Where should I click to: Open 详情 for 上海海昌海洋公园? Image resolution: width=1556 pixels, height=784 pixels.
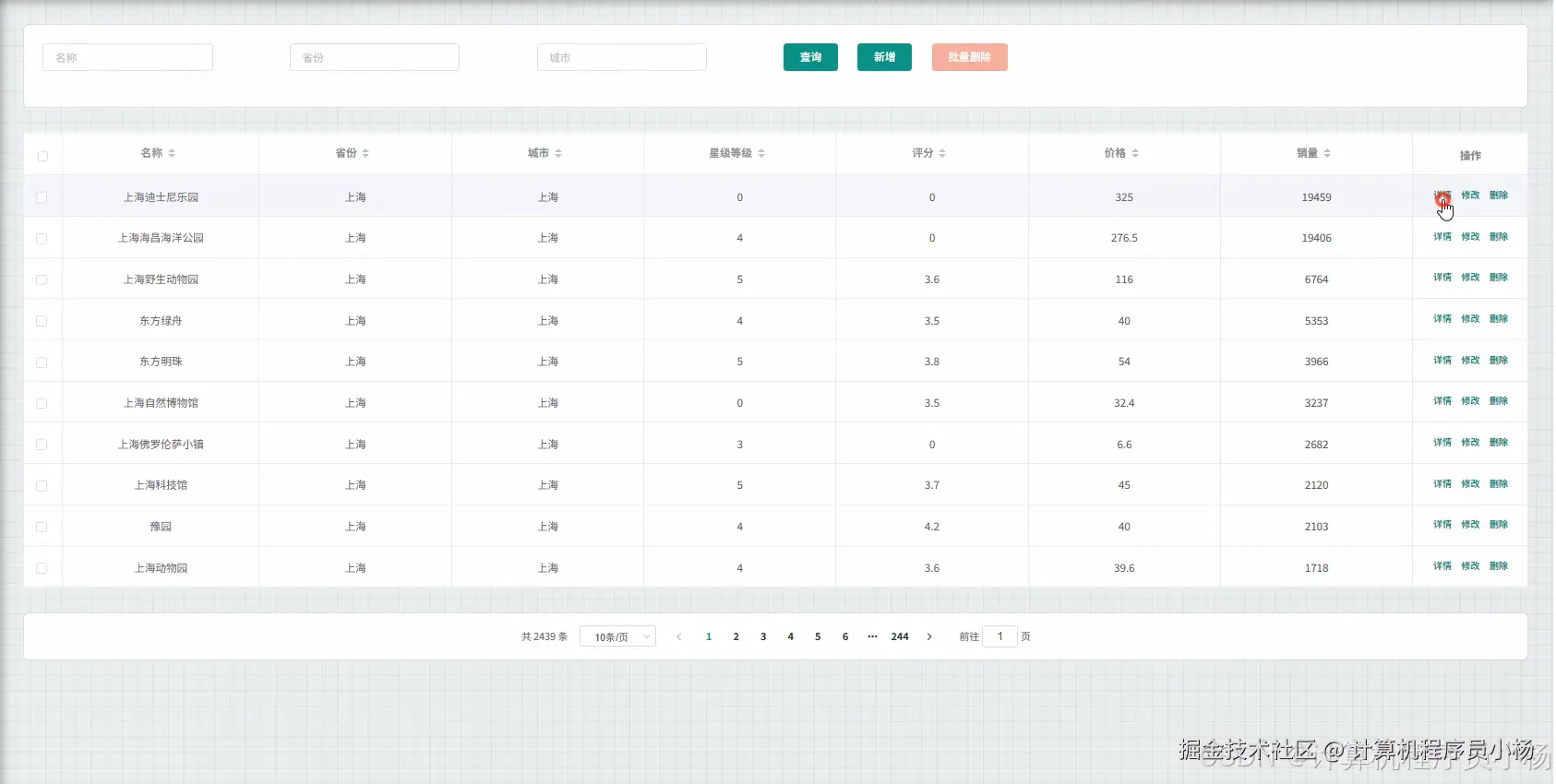click(x=1442, y=237)
